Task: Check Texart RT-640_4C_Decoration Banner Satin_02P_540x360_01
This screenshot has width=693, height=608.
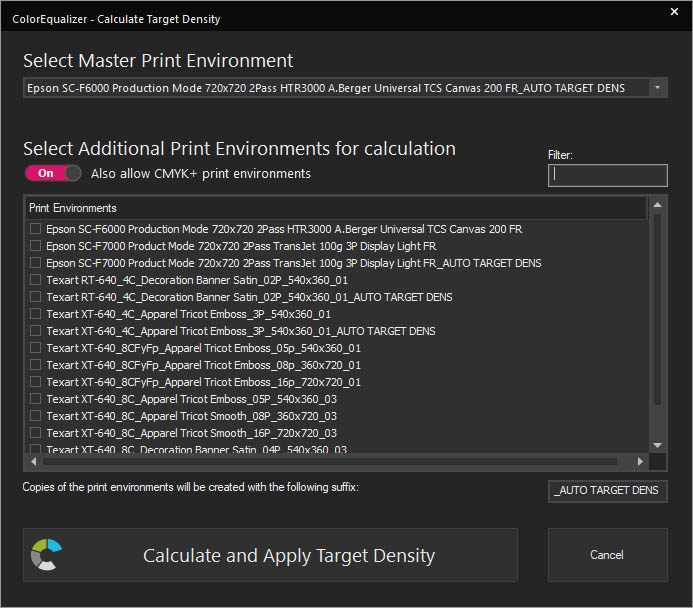Action: click(x=35, y=279)
